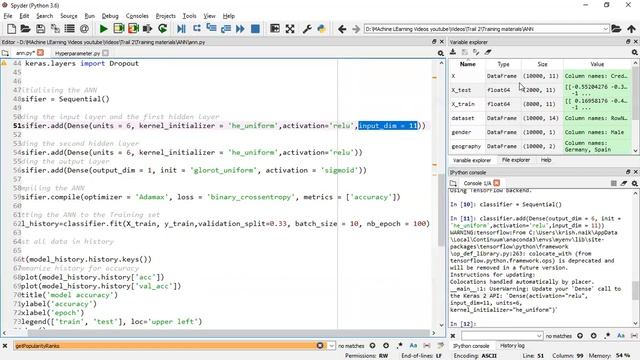The width and height of the screenshot is (640, 360).
Task: Run file with the green play icon
Action: pyautogui.click(x=104, y=29)
